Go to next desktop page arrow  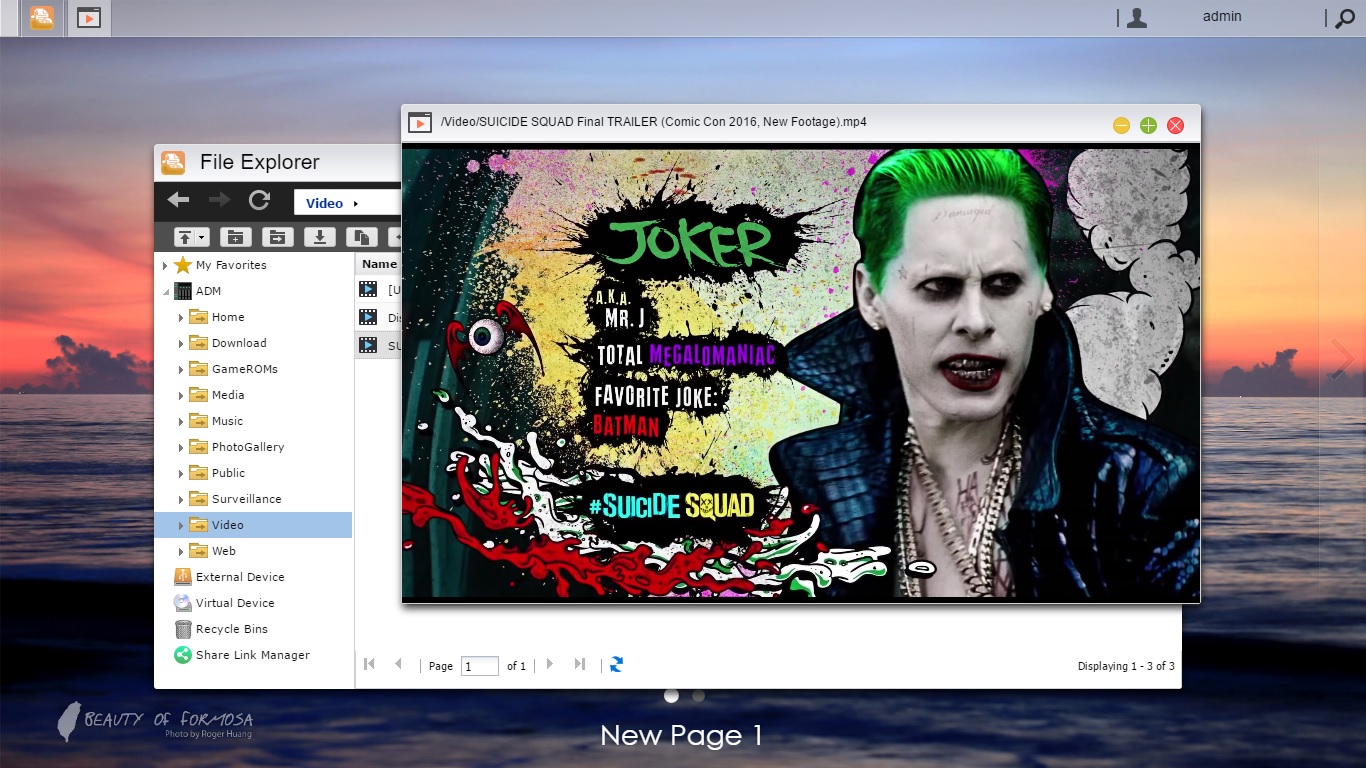click(1341, 359)
